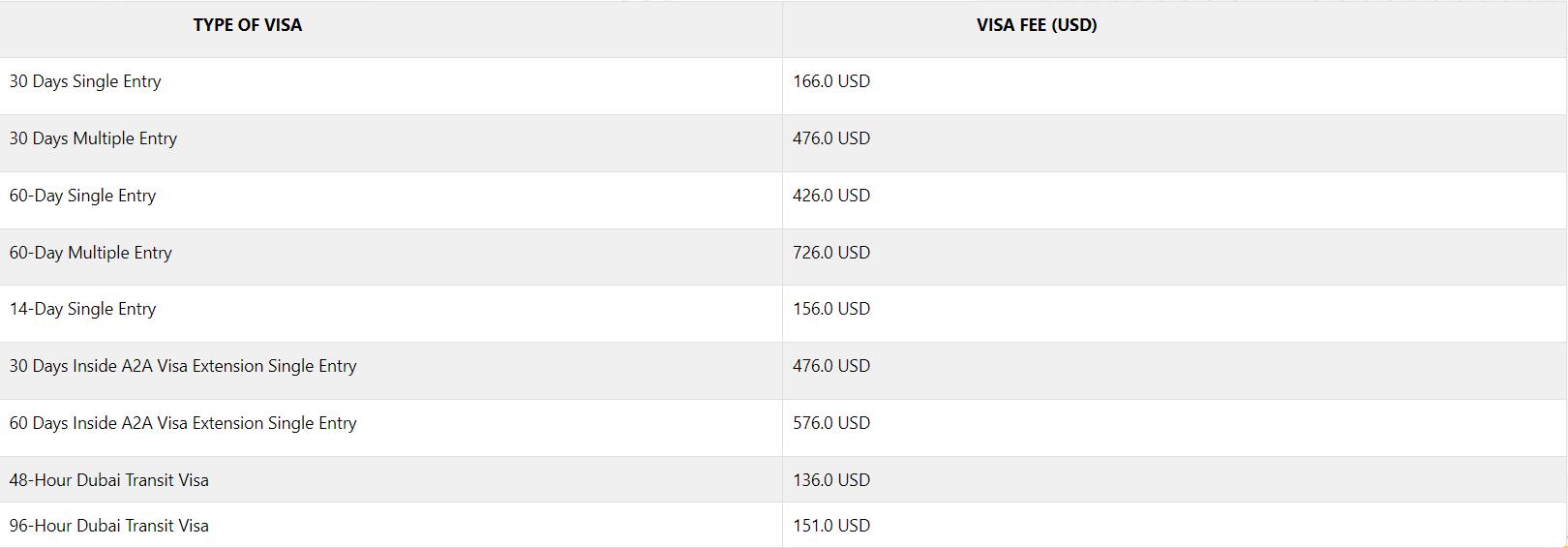Click the 136.0 USD fee value
The image size is (1568, 548).
[x=830, y=480]
